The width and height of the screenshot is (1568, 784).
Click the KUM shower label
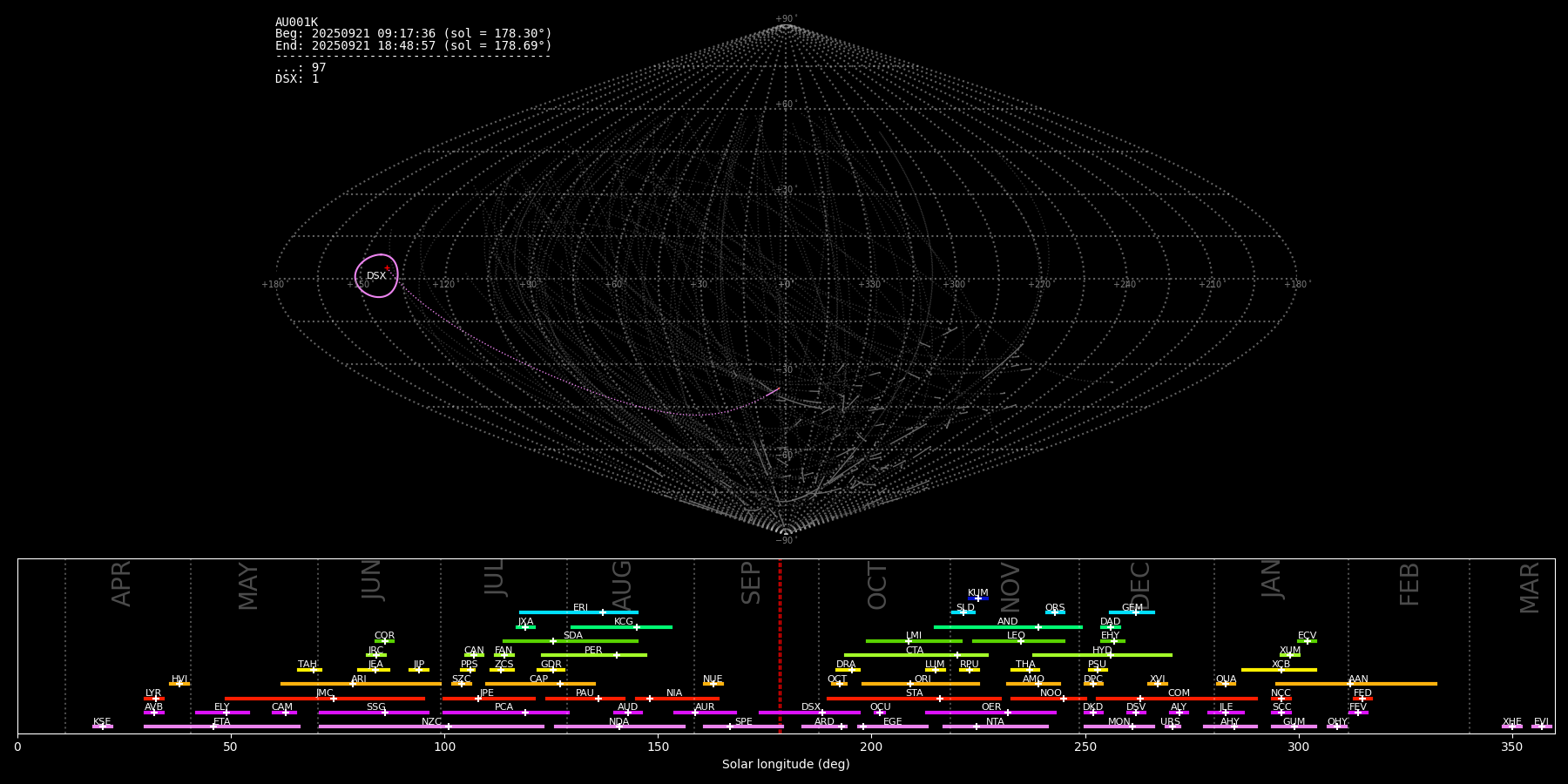978,593
